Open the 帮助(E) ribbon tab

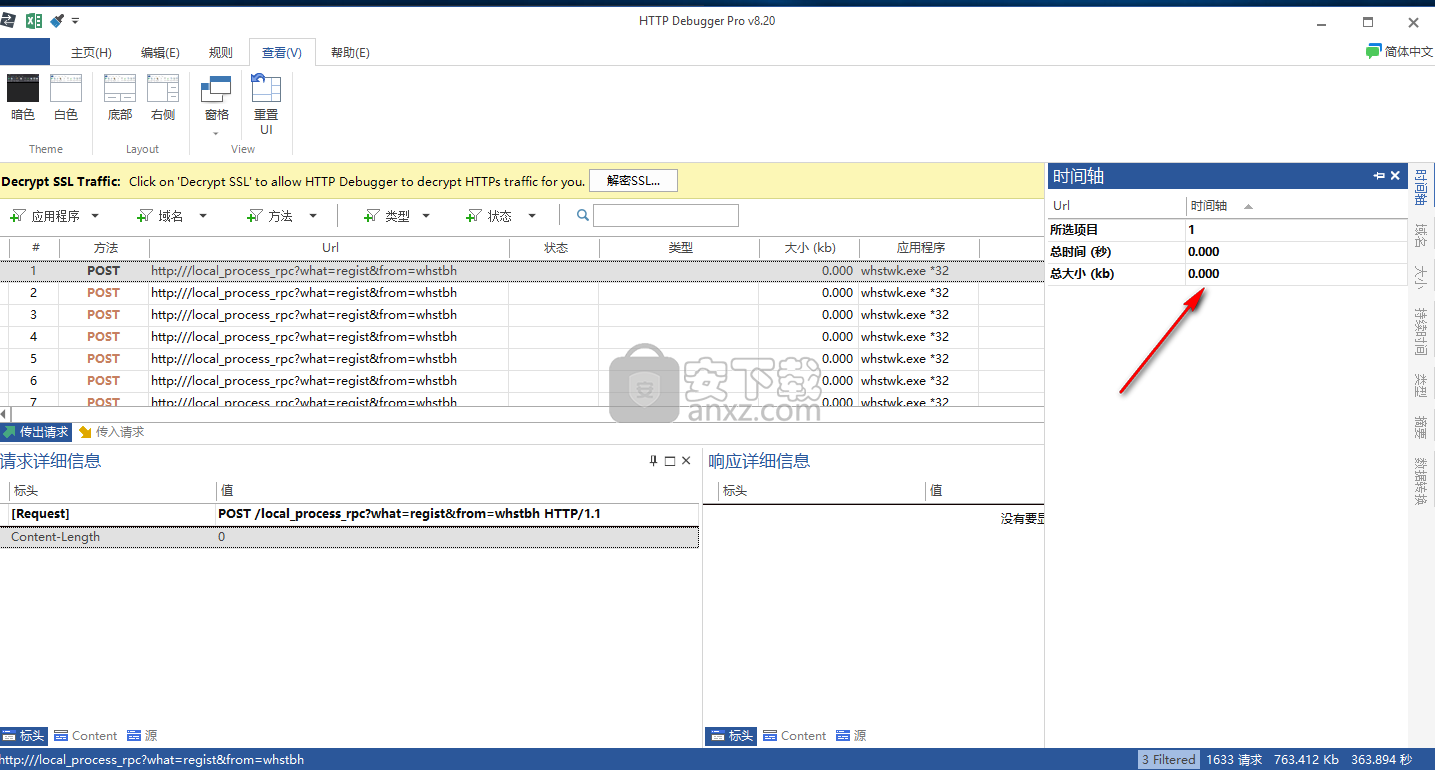tap(350, 53)
